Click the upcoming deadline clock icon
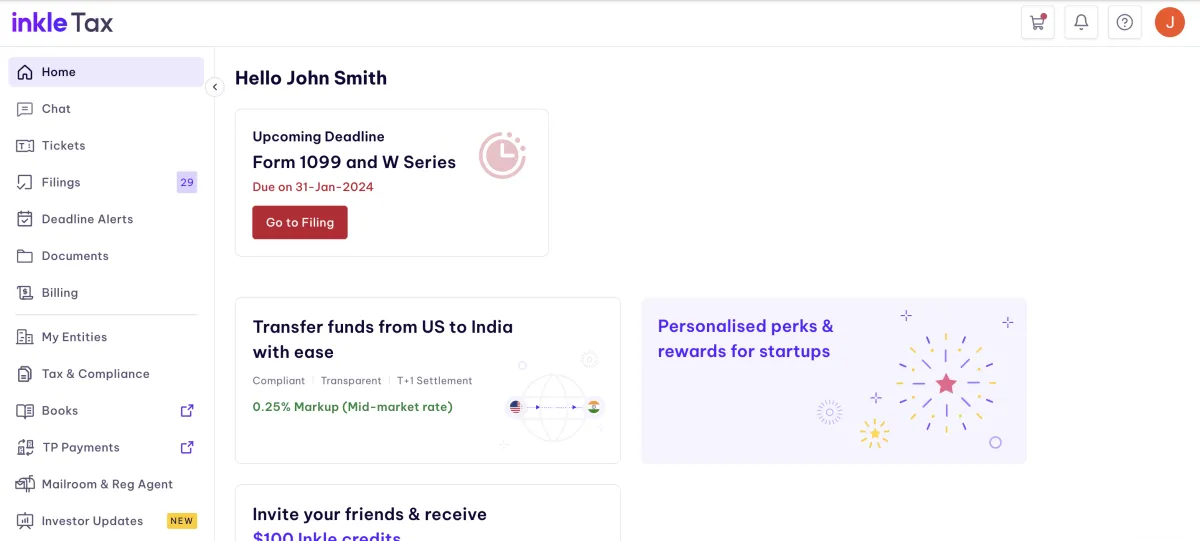The width and height of the screenshot is (1200, 541). tap(501, 155)
